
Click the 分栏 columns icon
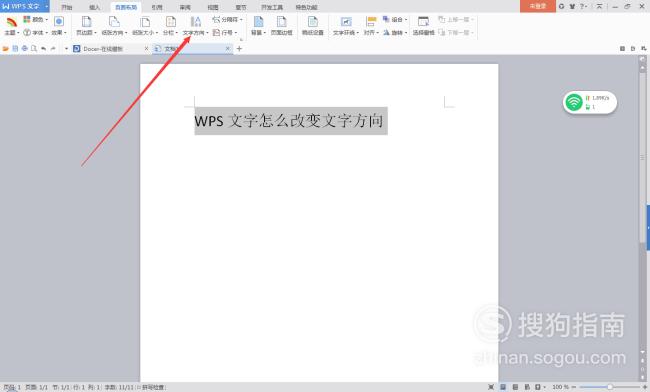click(x=170, y=22)
